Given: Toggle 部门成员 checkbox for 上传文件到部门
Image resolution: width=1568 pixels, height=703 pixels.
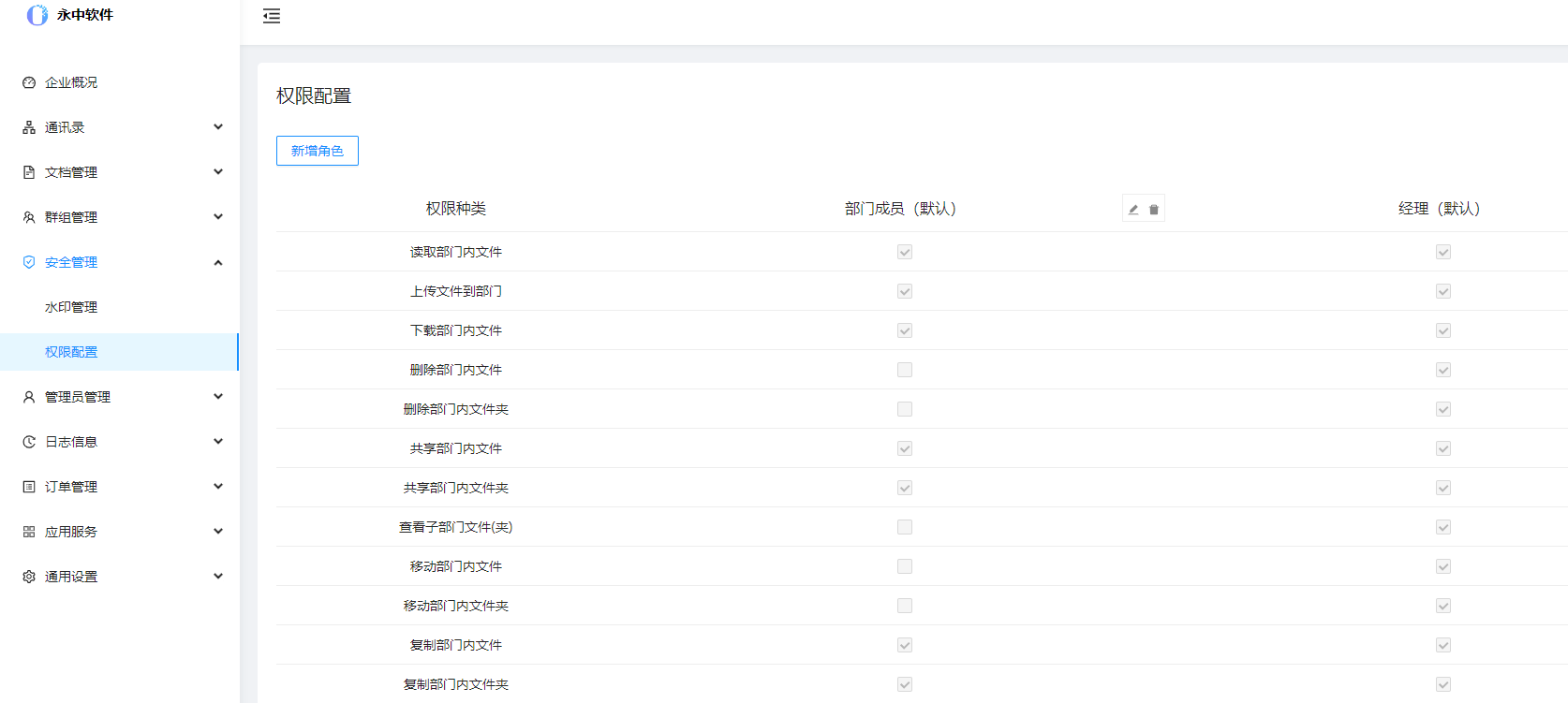Looking at the screenshot, I should click(905, 291).
